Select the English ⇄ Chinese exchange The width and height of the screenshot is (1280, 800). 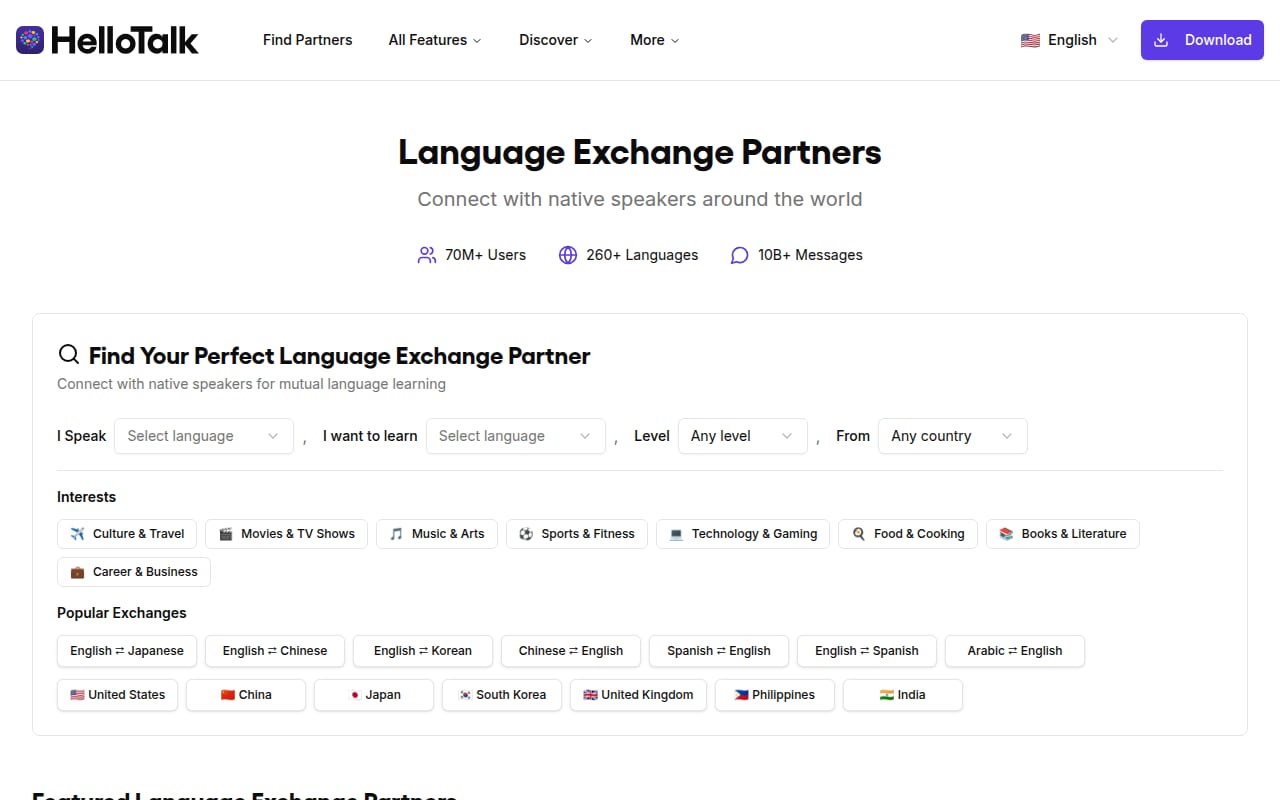(x=275, y=651)
